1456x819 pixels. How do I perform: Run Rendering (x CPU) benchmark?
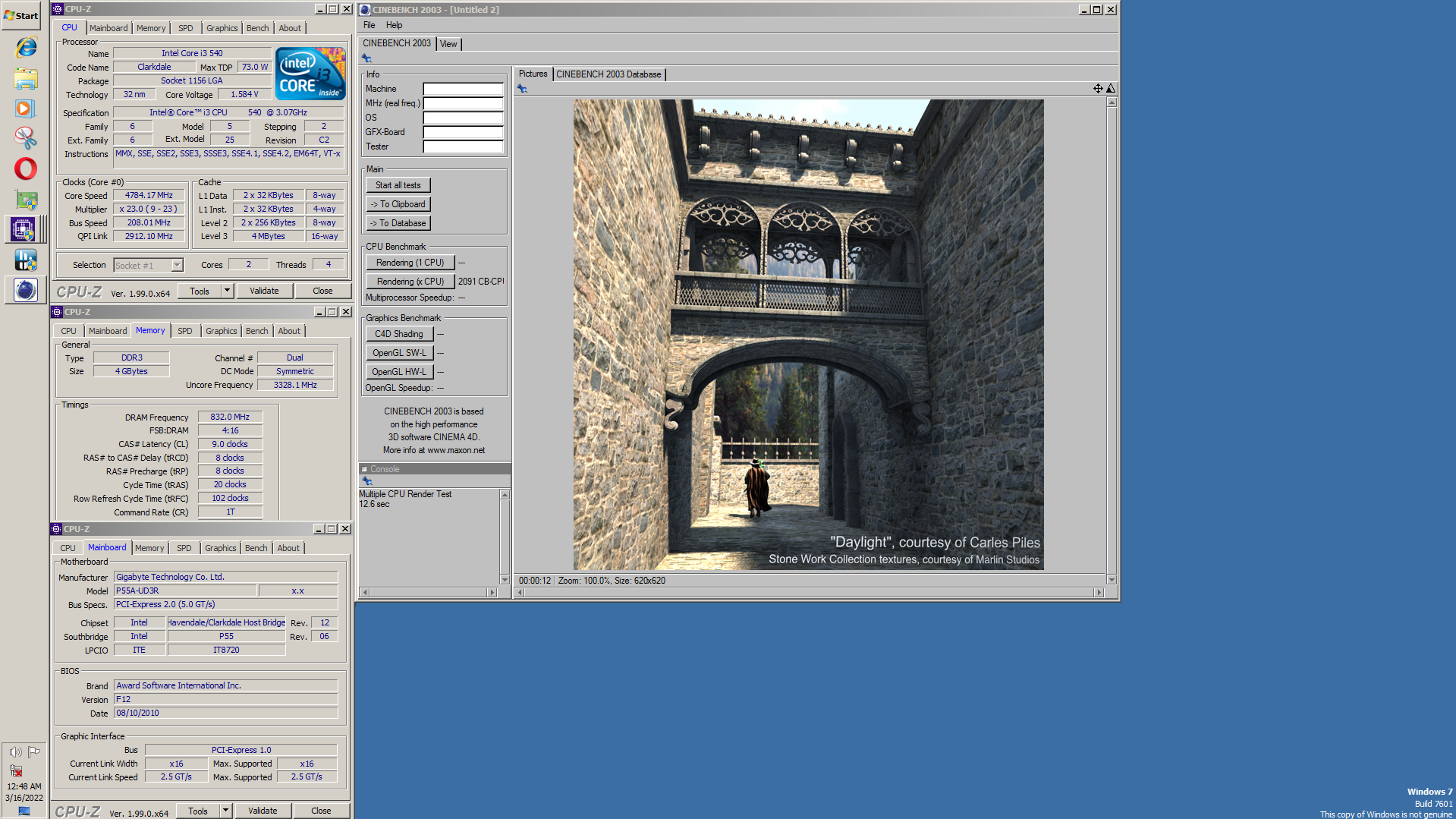tap(410, 282)
